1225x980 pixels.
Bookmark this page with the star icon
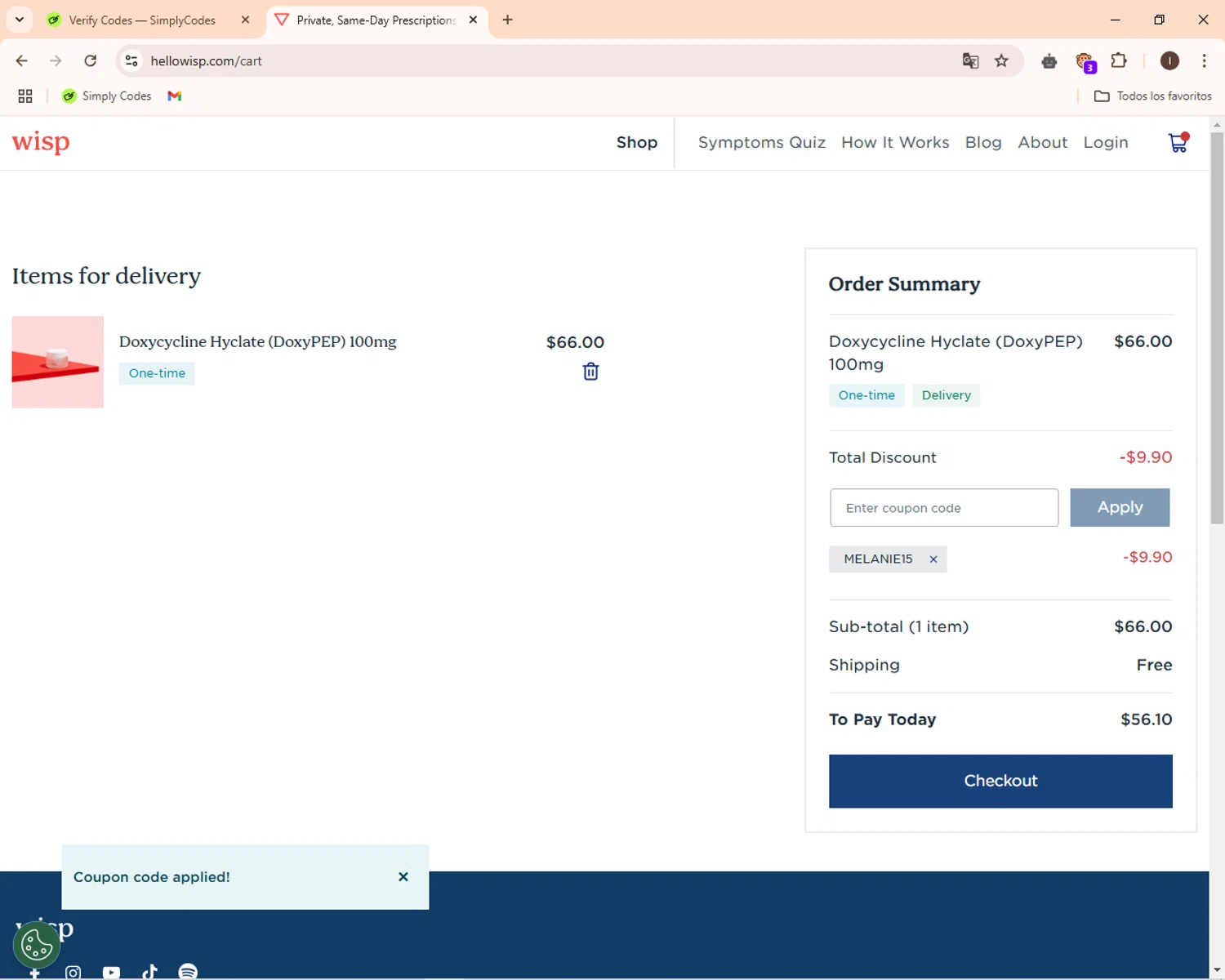point(1001,60)
